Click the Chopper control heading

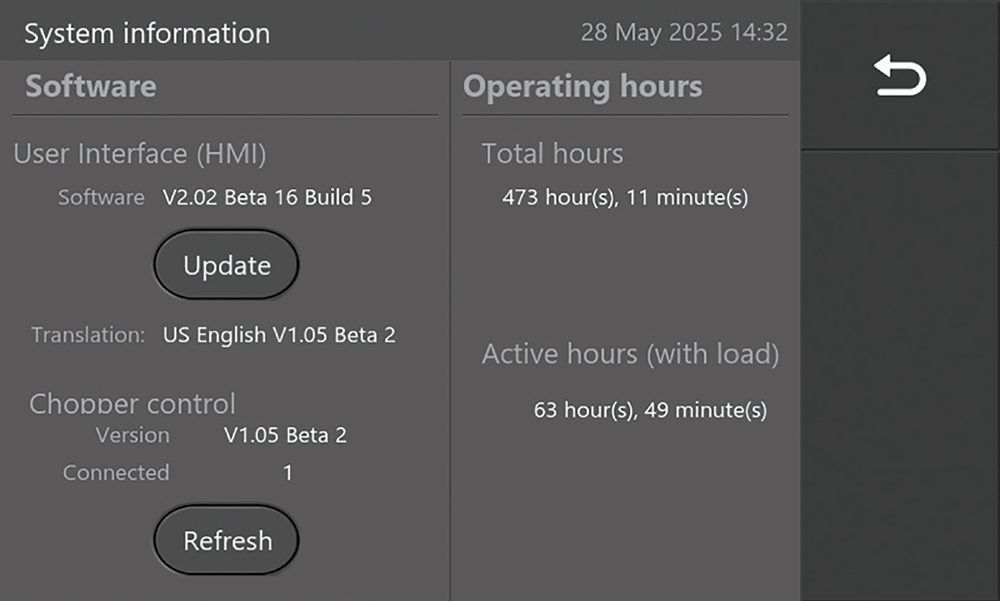pos(132,404)
